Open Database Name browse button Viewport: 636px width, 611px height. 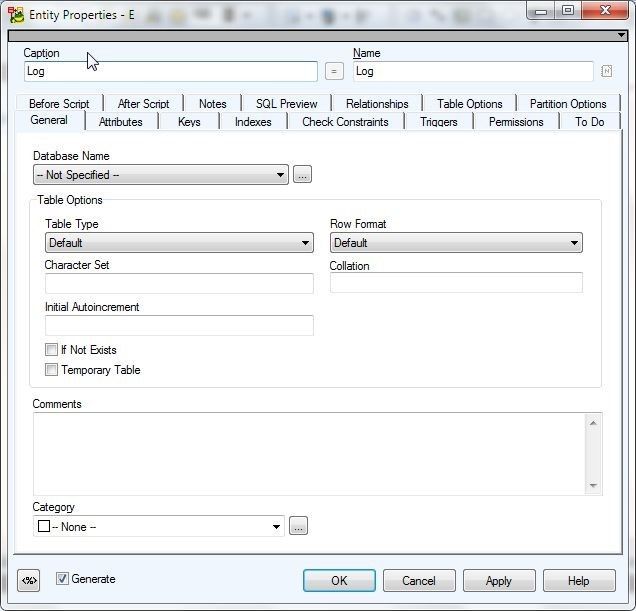[302, 174]
